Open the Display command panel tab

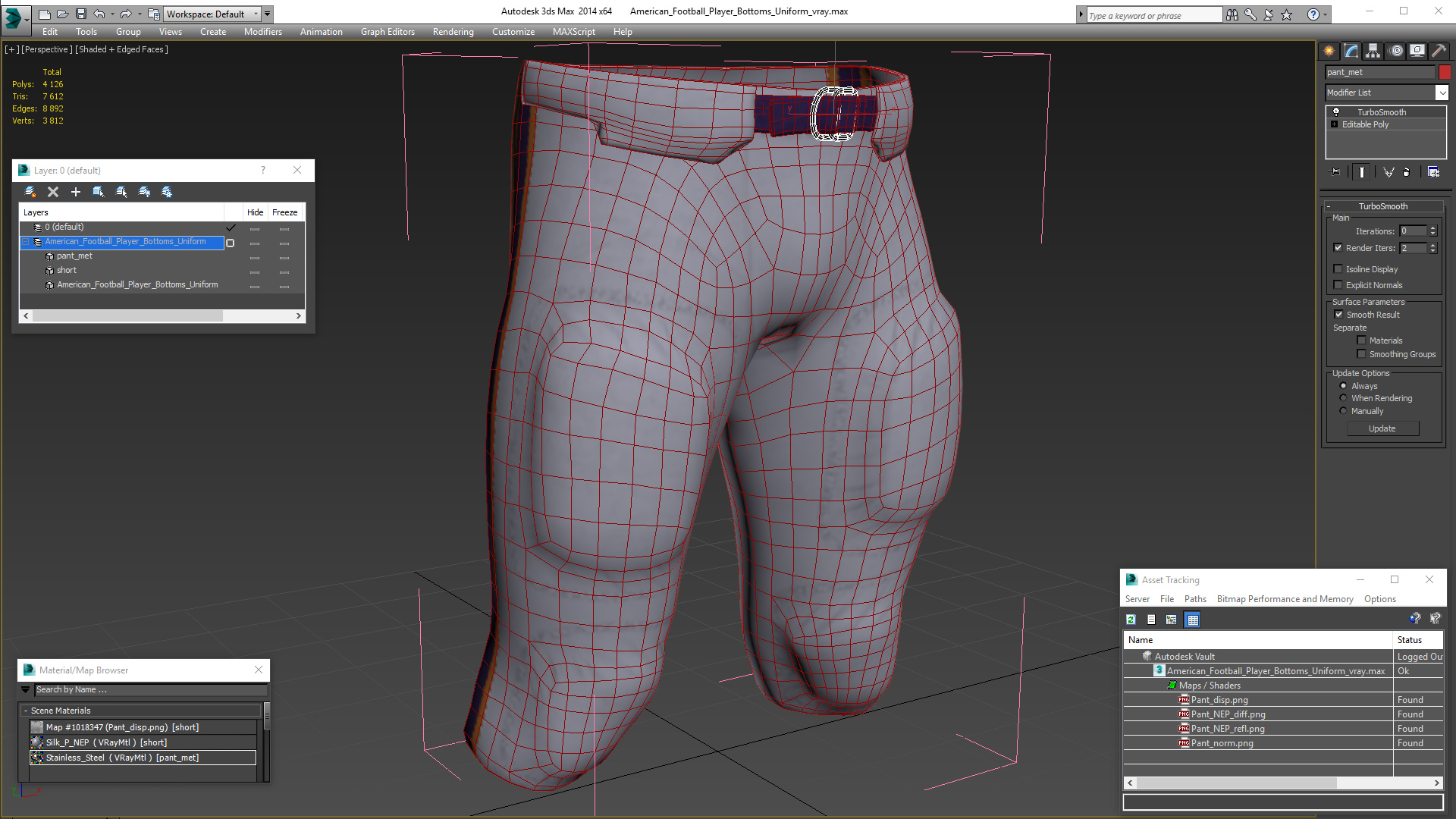click(x=1417, y=51)
